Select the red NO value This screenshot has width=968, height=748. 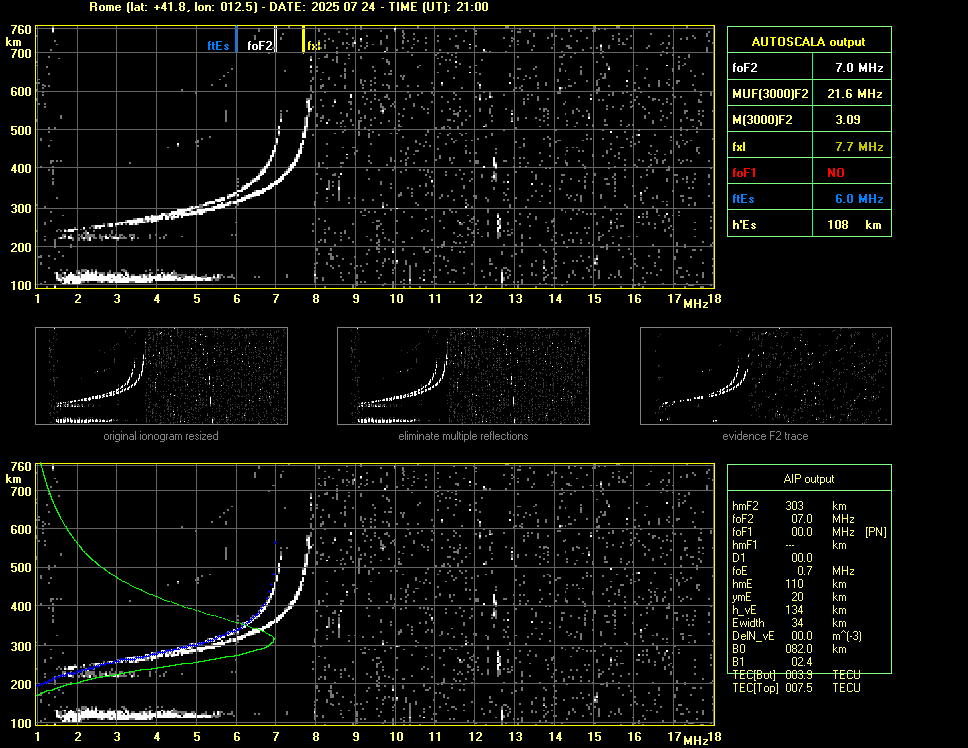coord(836,173)
